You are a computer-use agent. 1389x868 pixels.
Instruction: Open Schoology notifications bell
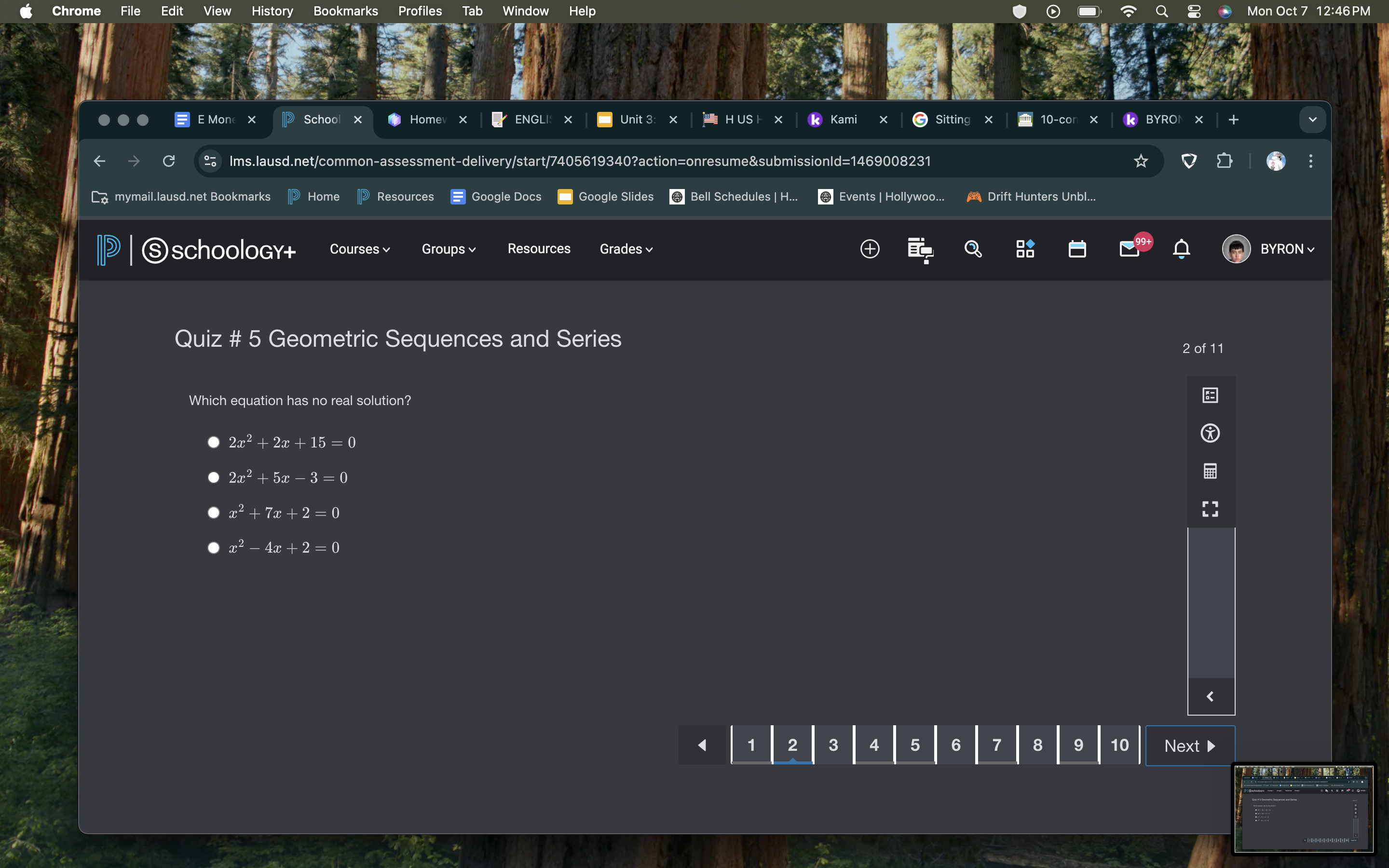click(1181, 249)
